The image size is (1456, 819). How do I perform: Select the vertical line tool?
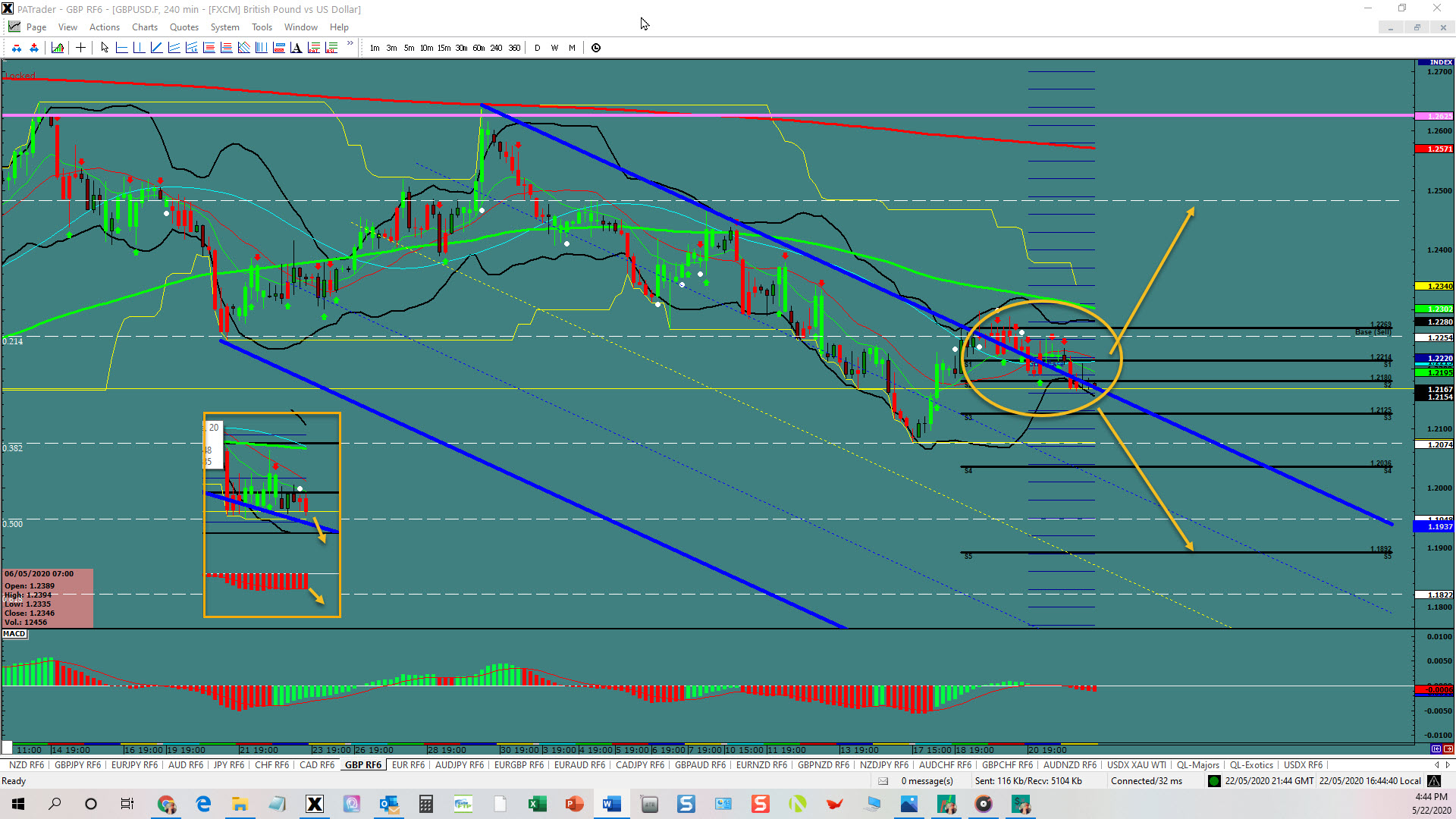[x=139, y=48]
